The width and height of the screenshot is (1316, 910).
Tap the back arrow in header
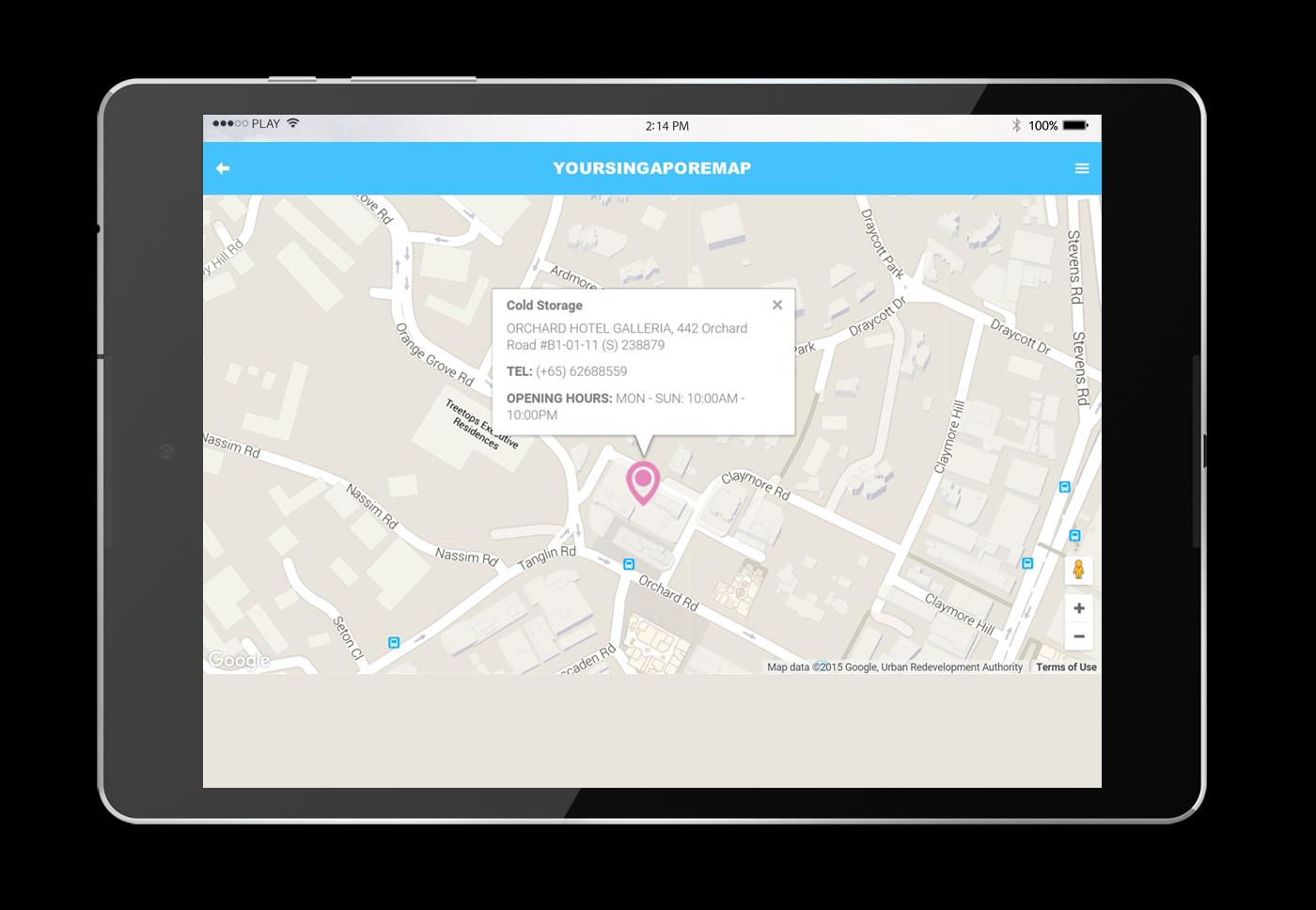click(223, 168)
